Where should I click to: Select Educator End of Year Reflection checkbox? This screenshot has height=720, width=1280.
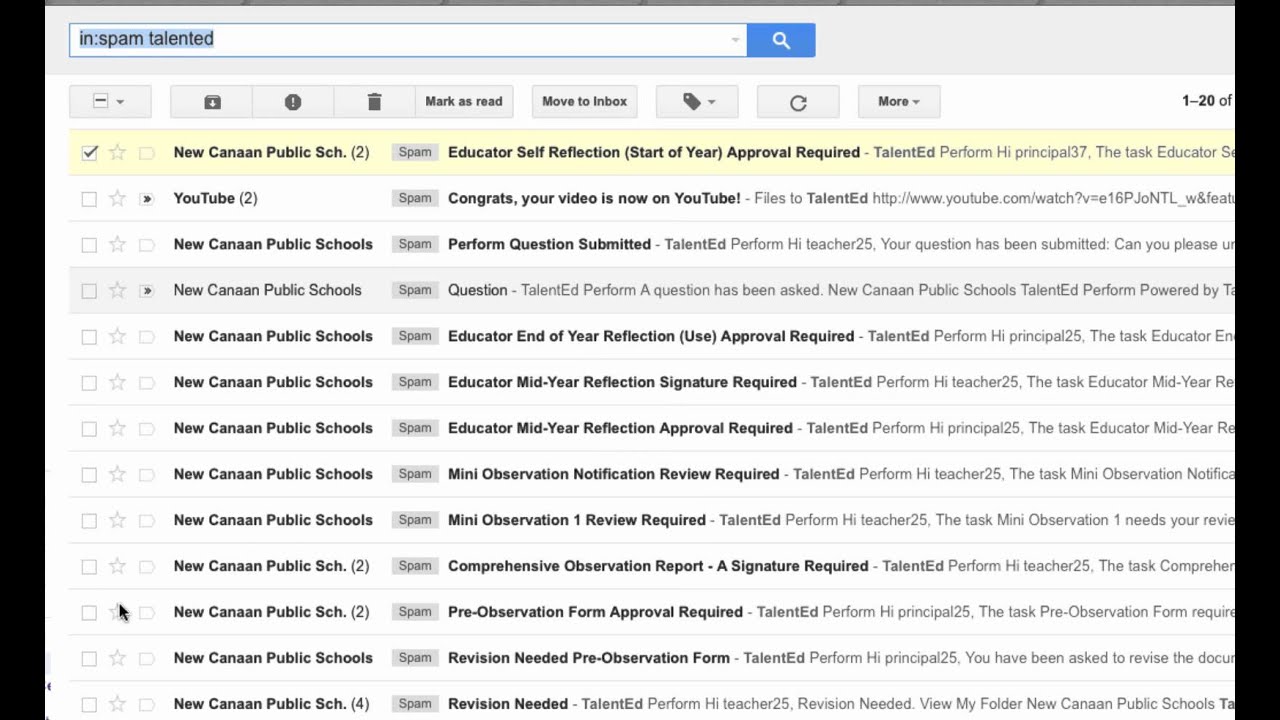(89, 336)
